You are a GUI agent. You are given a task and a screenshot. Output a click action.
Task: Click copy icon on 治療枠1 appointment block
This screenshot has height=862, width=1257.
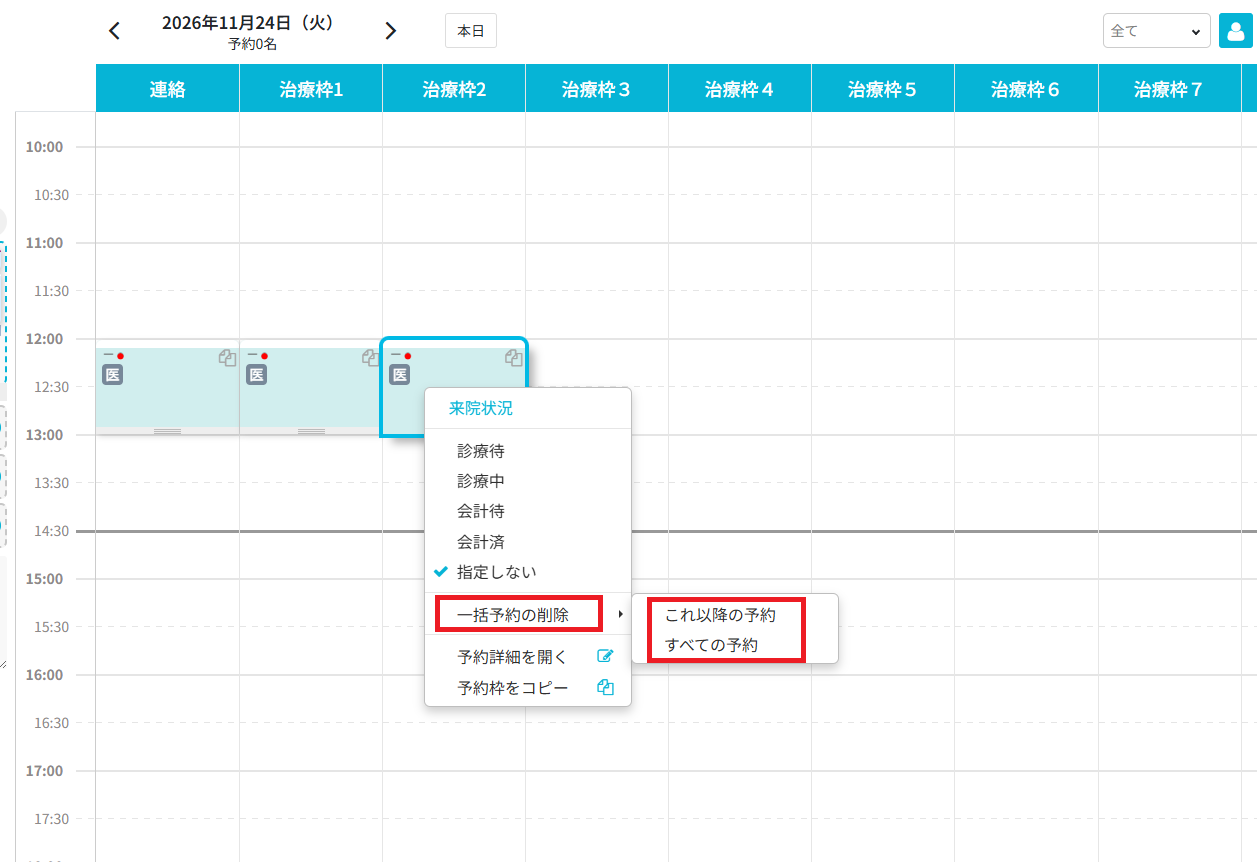coord(370,357)
